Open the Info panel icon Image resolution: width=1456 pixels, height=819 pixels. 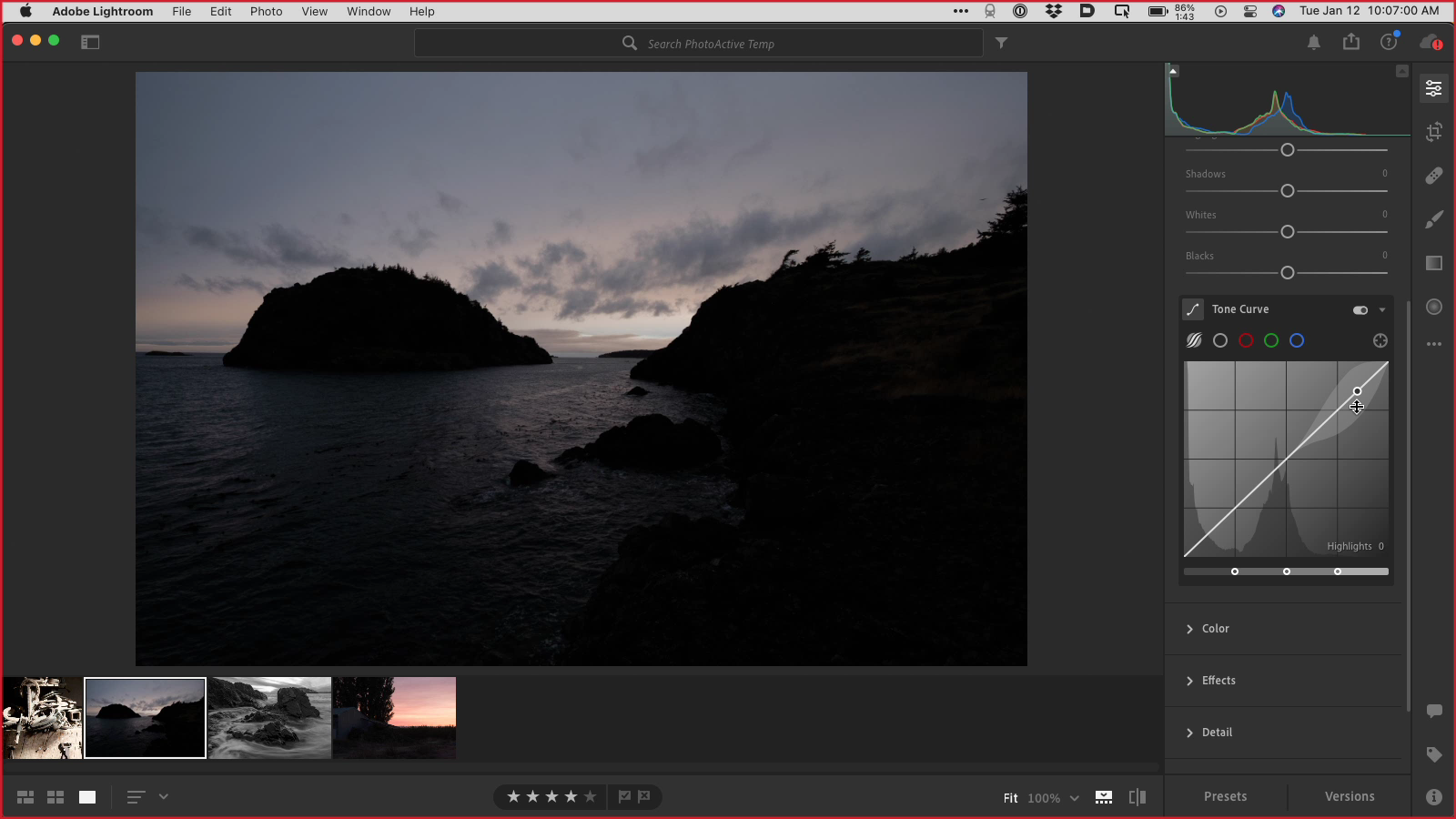pos(1433,797)
